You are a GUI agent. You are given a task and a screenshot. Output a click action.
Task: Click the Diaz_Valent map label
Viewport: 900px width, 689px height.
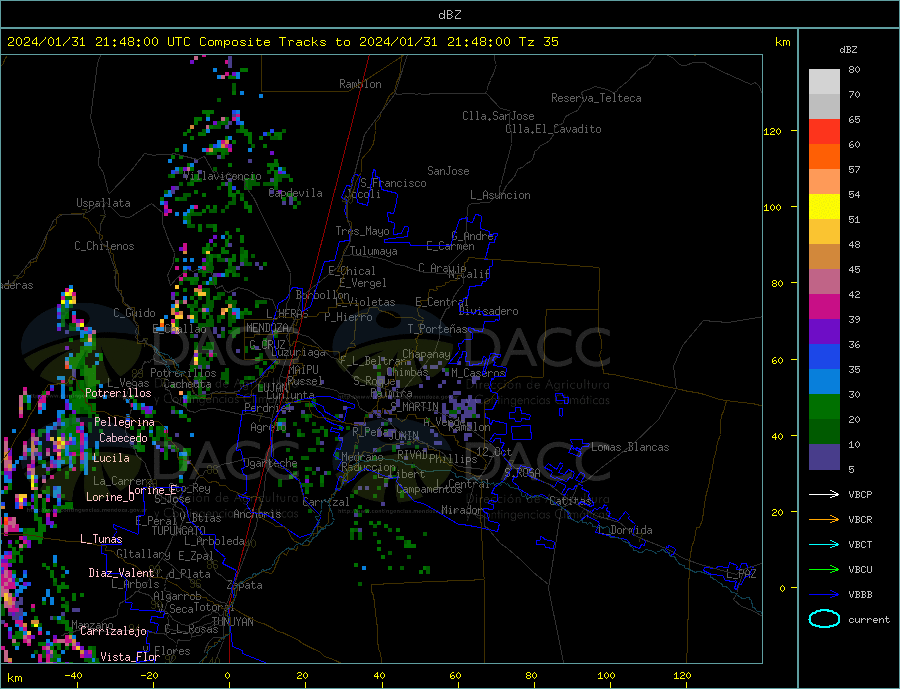point(121,572)
